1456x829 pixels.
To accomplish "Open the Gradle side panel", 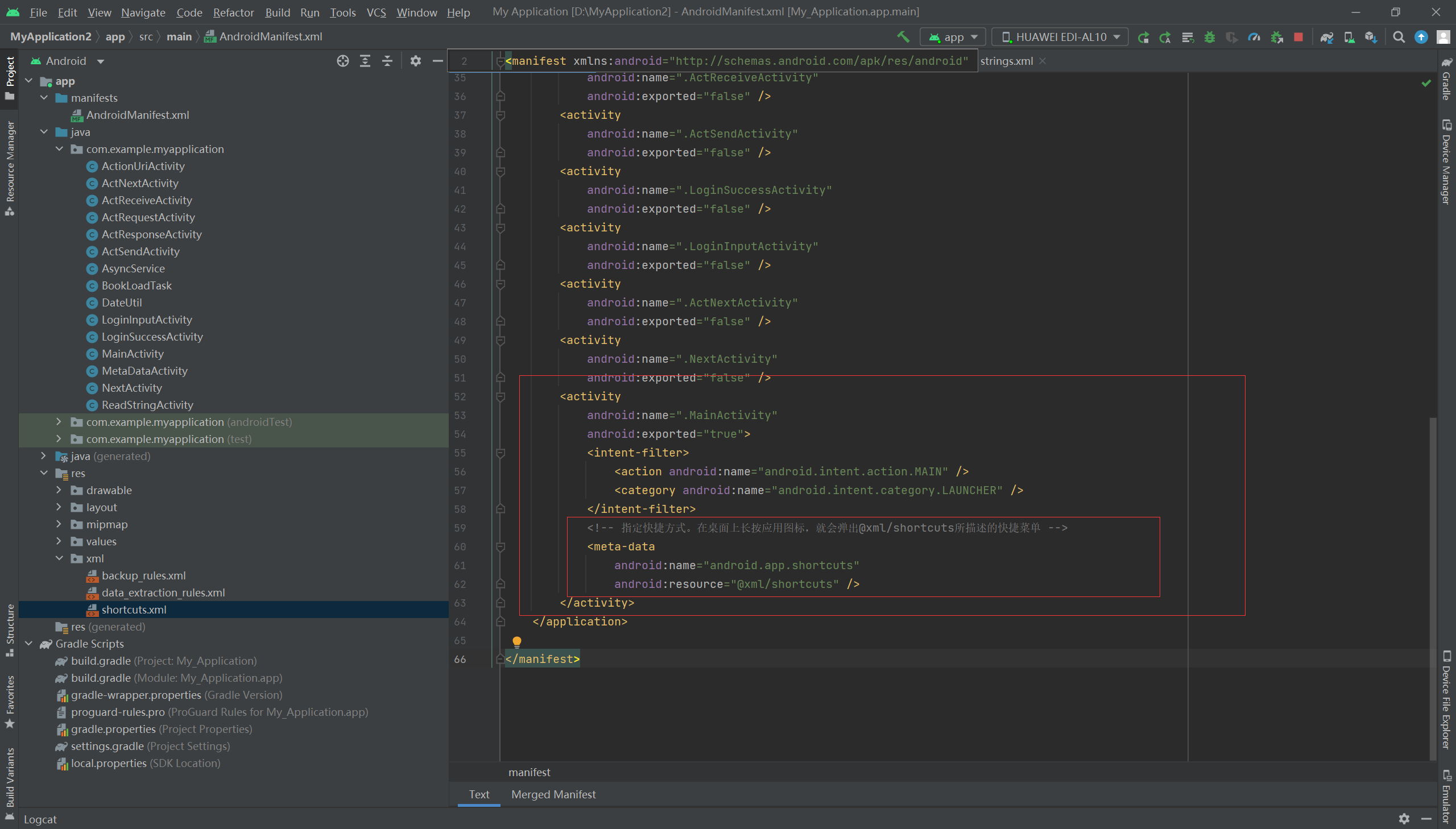I will coord(1446,80).
